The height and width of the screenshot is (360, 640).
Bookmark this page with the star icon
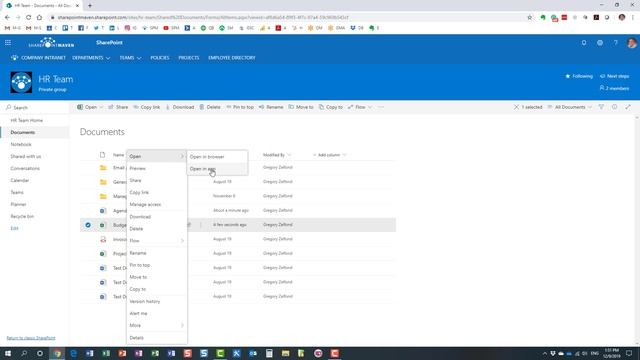[x=529, y=18]
